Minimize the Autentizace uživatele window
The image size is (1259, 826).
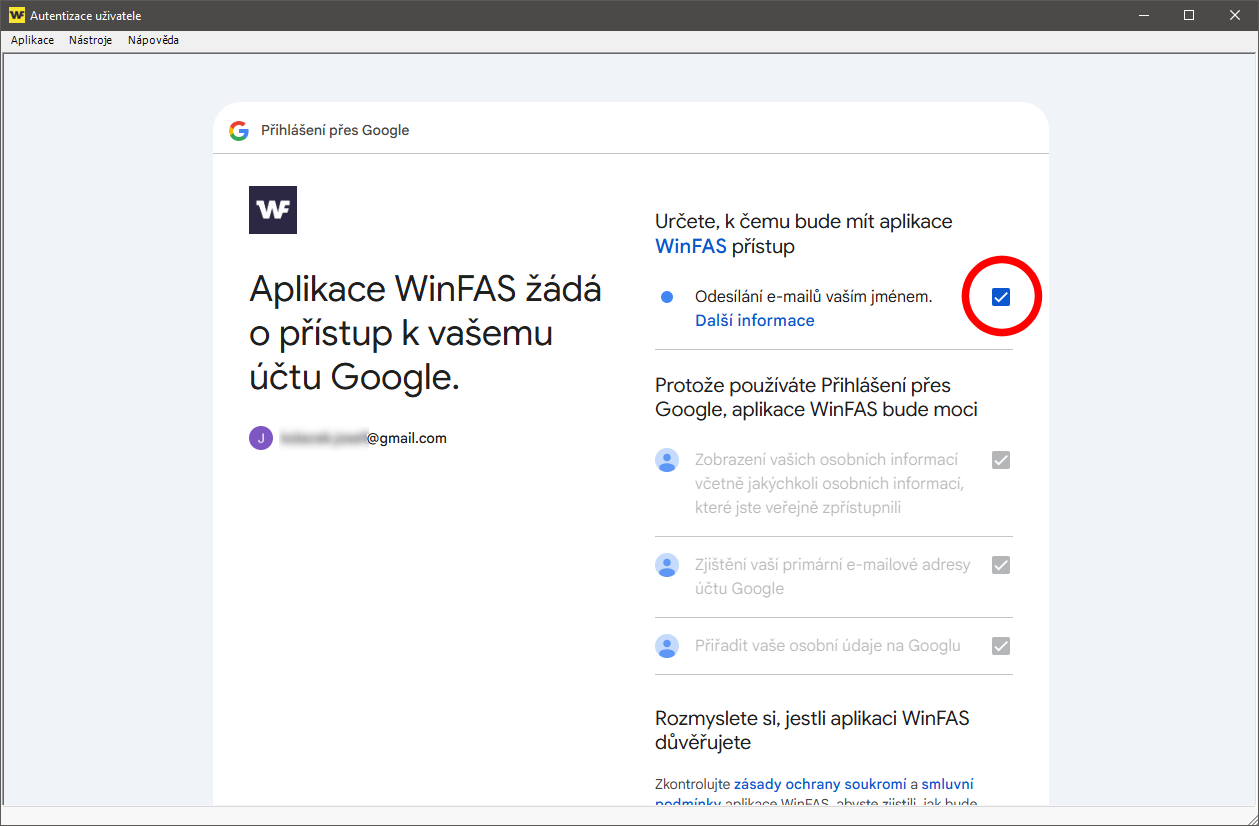pos(1143,15)
